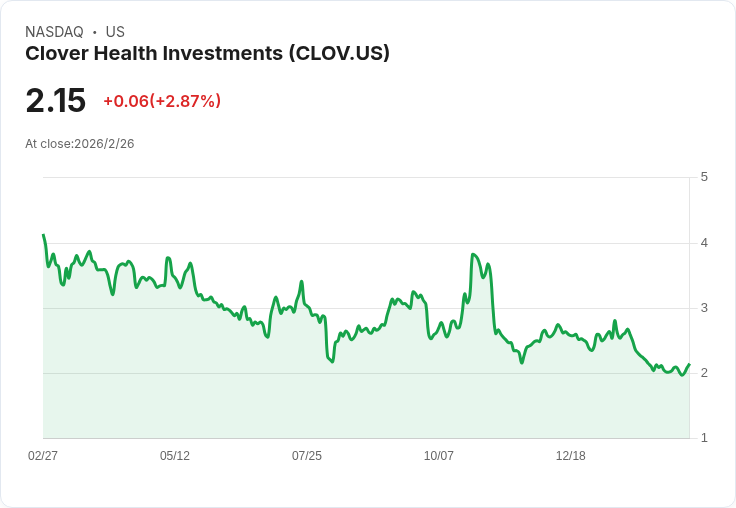Image resolution: width=736 pixels, height=508 pixels.
Task: Click the y-axis label 1
Action: click(705, 438)
